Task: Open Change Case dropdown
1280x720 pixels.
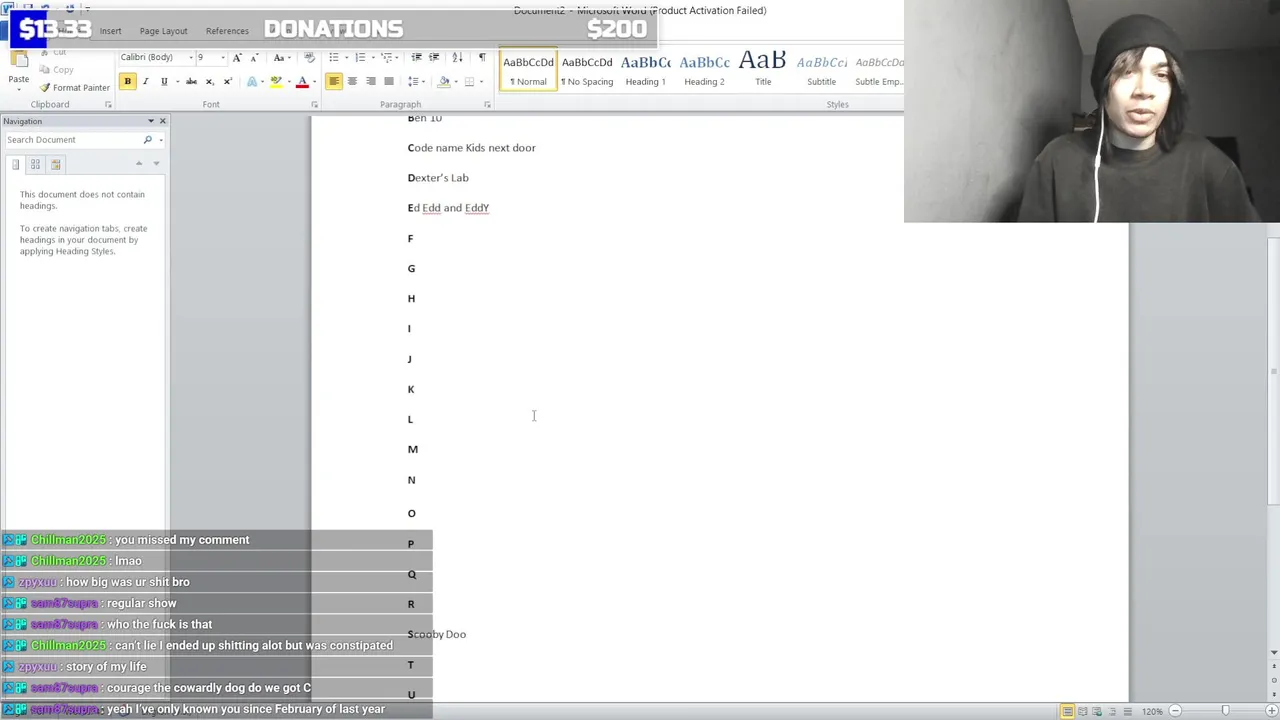Action: (281, 57)
